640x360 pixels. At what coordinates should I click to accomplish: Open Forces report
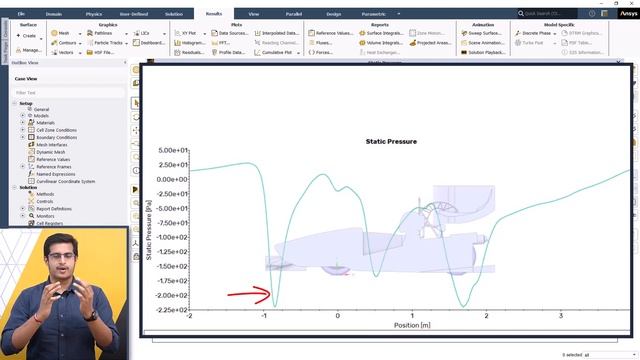[x=320, y=53]
